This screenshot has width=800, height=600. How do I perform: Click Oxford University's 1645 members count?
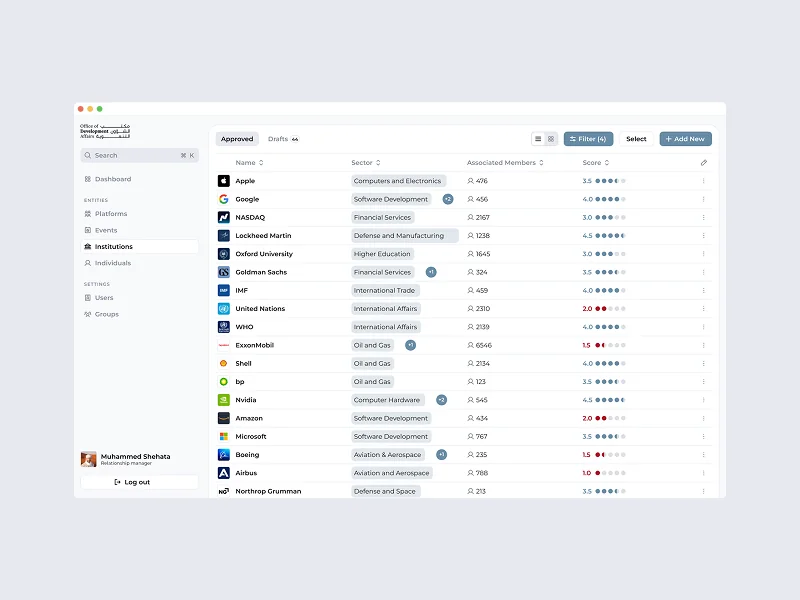479,254
